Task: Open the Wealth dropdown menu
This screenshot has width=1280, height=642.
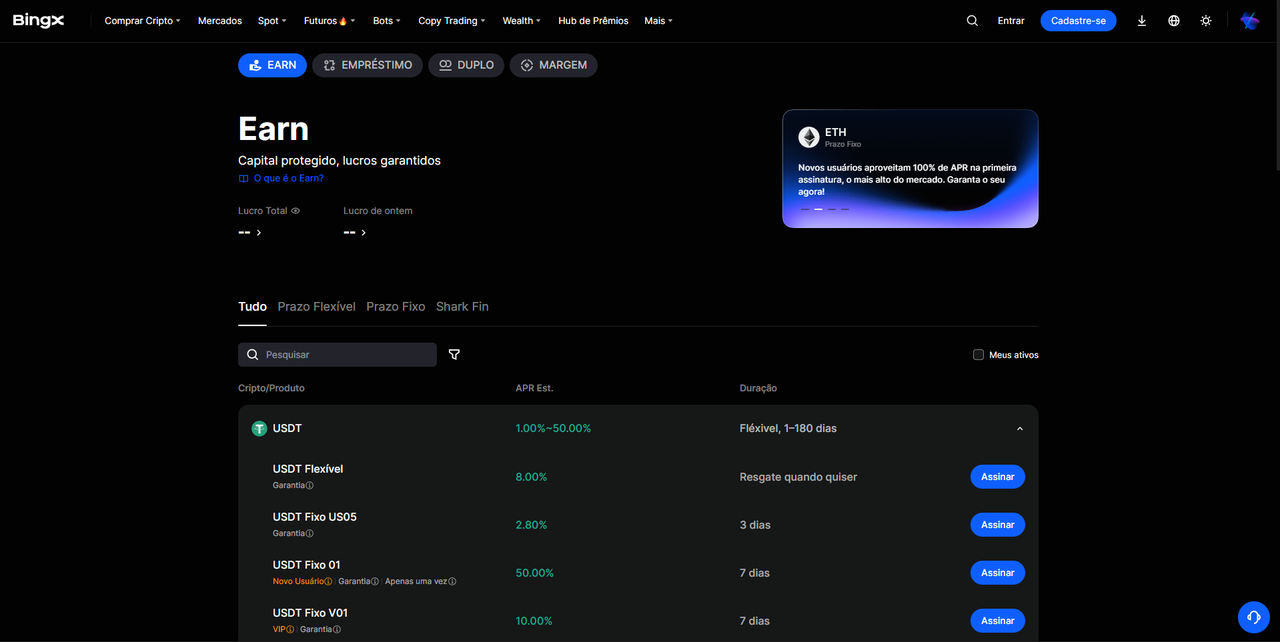Action: click(x=522, y=20)
